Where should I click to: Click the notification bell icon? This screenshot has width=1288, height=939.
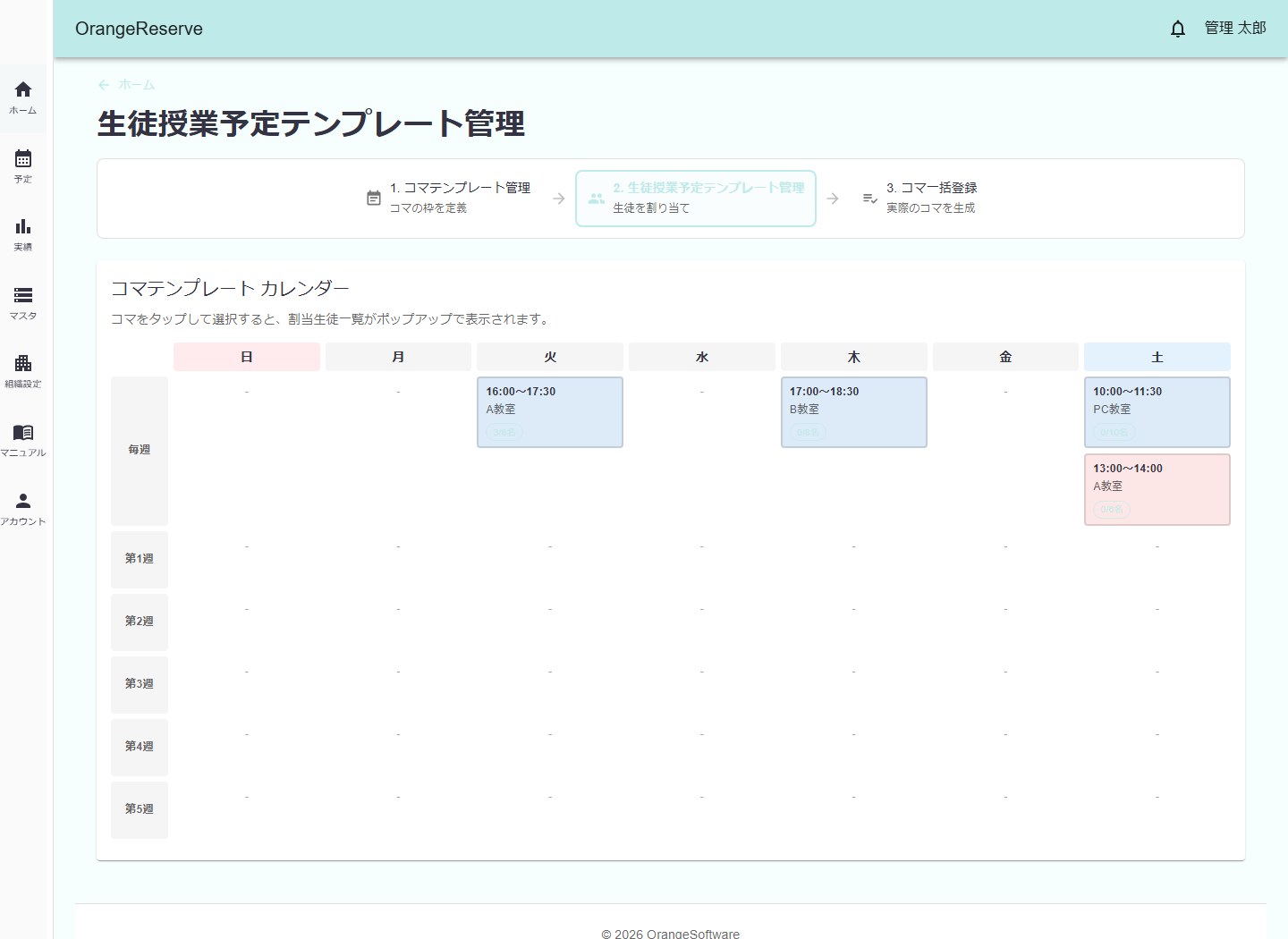tap(1178, 29)
